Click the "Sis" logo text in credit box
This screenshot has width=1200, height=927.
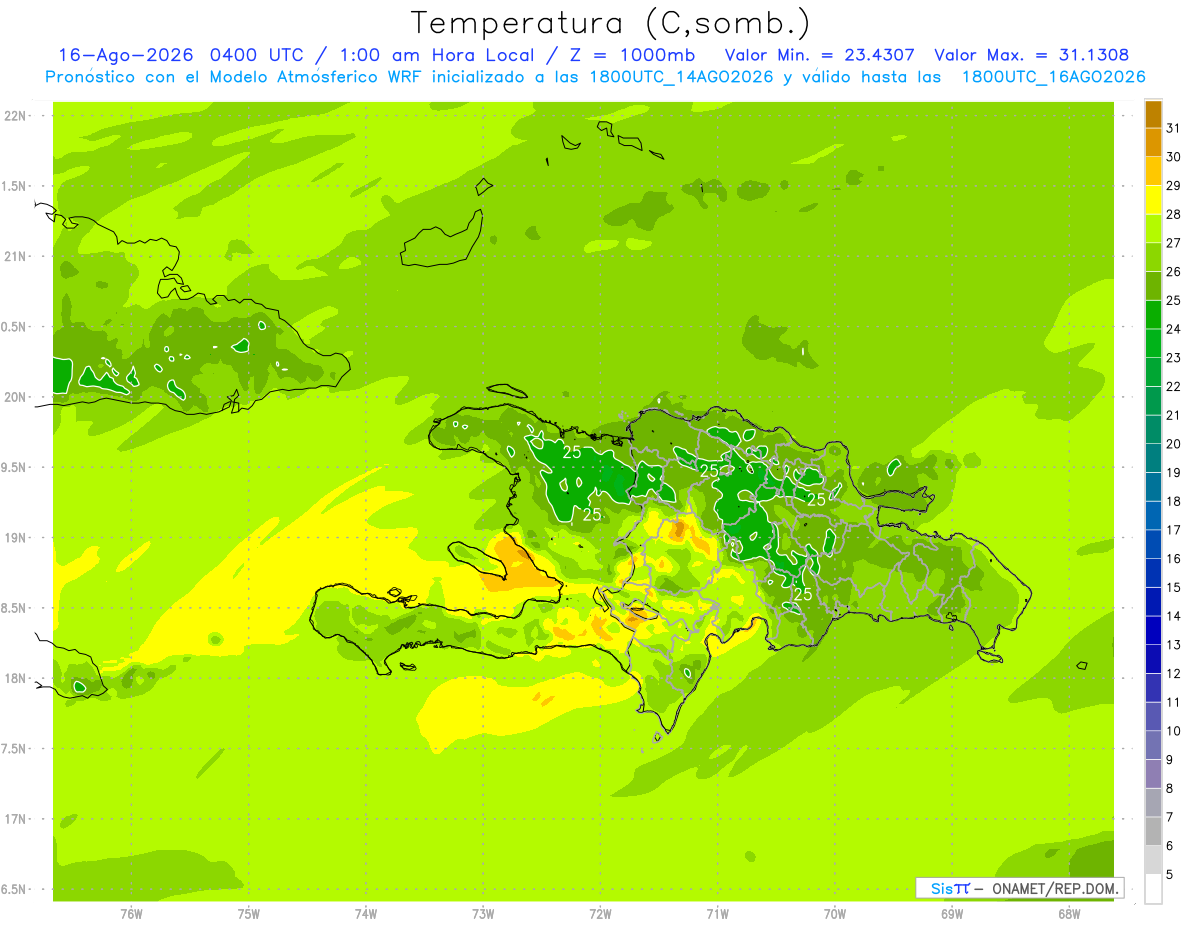coord(941,888)
